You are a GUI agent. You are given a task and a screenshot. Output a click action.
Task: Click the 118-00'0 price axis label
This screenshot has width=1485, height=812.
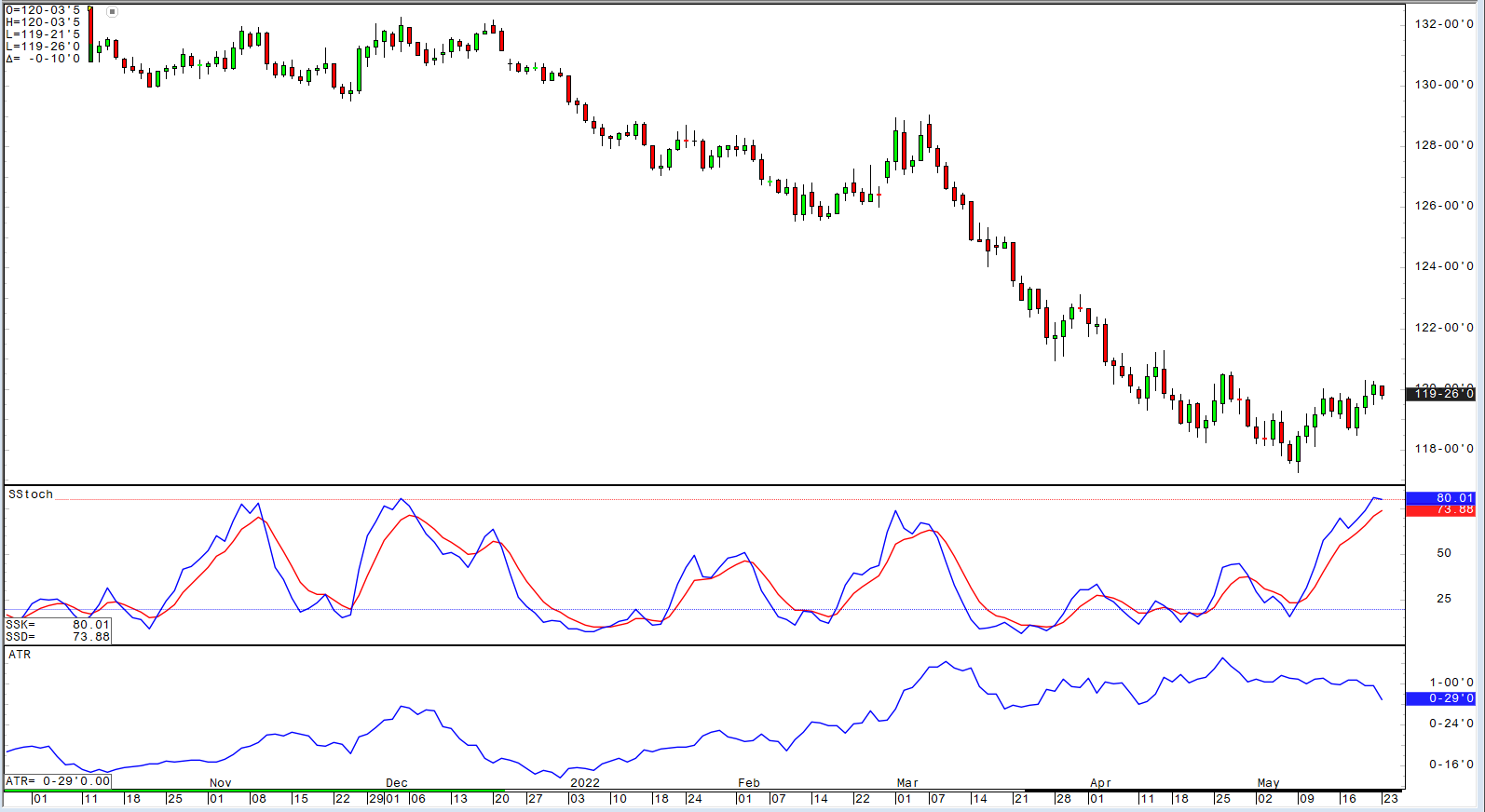coord(1444,449)
